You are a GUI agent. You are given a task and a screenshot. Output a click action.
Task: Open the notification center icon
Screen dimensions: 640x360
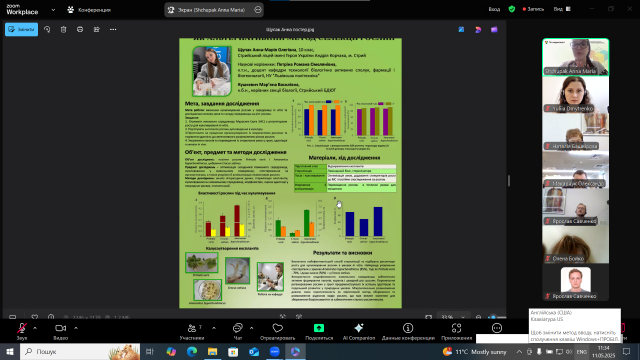click(x=627, y=351)
